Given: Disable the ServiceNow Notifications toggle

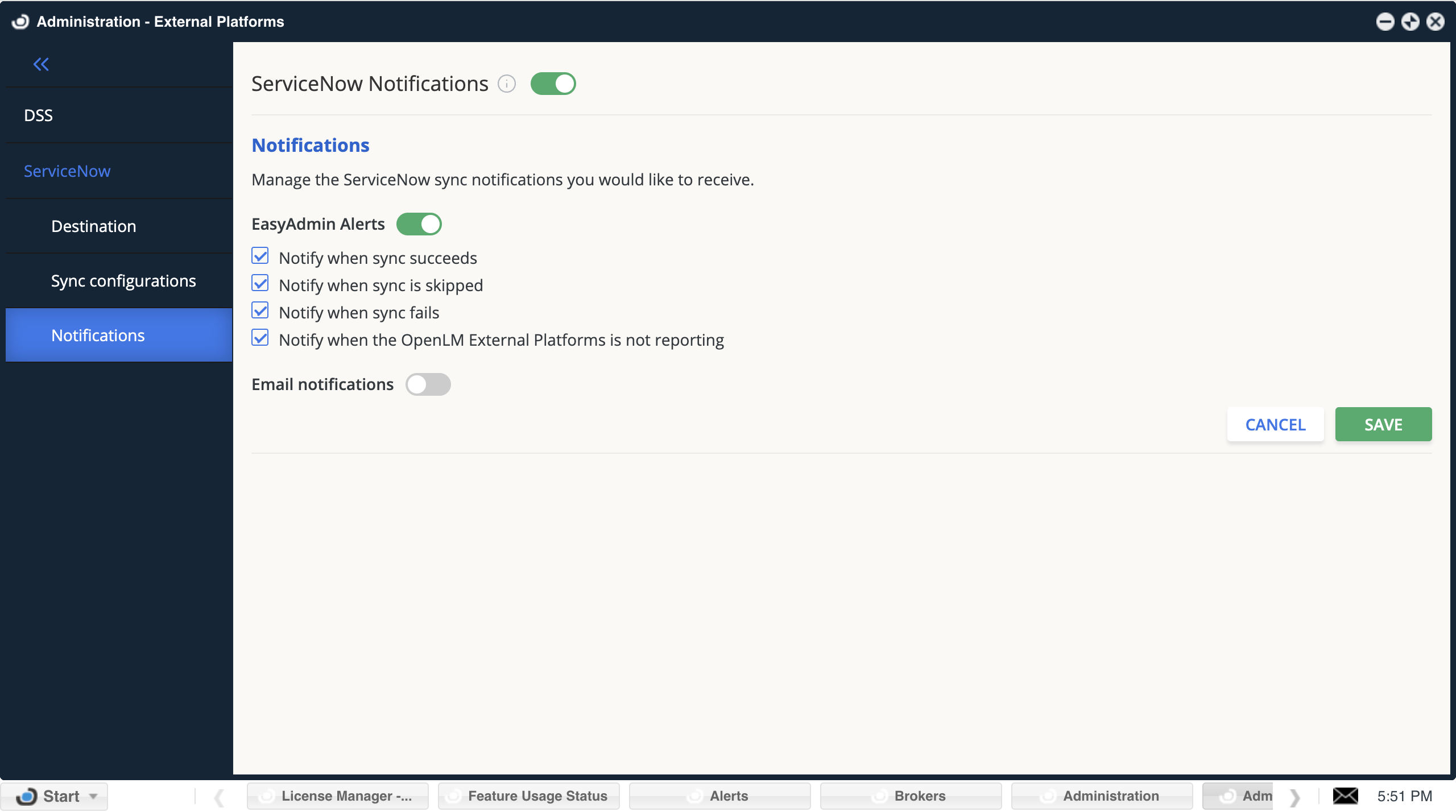Looking at the screenshot, I should (553, 84).
